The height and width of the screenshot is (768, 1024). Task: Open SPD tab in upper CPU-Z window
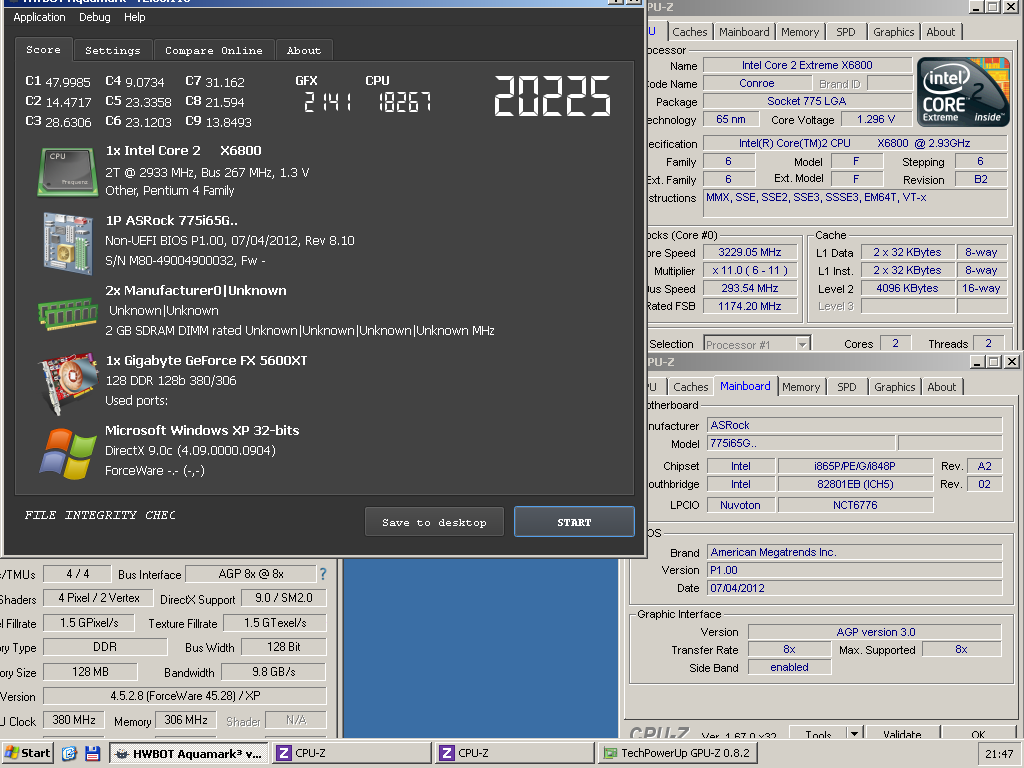(845, 32)
